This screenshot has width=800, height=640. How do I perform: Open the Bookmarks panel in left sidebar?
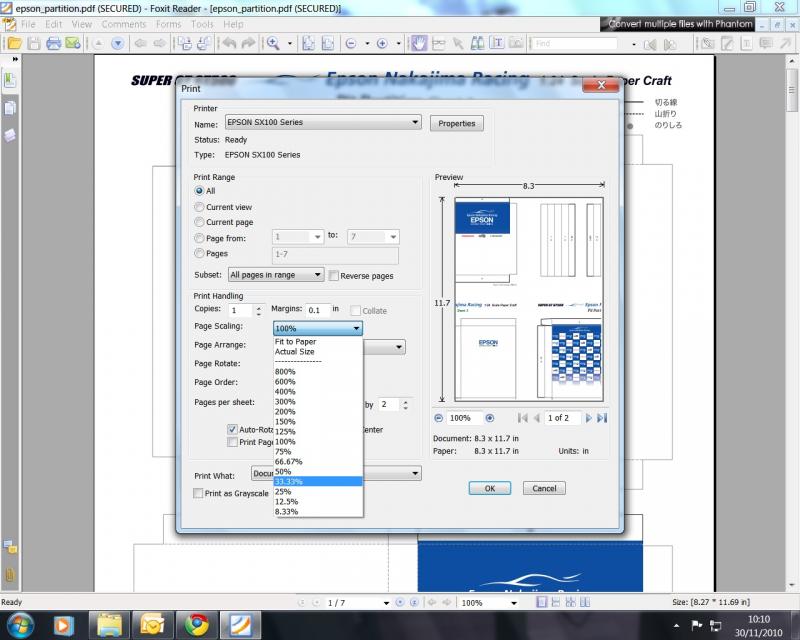10,83
